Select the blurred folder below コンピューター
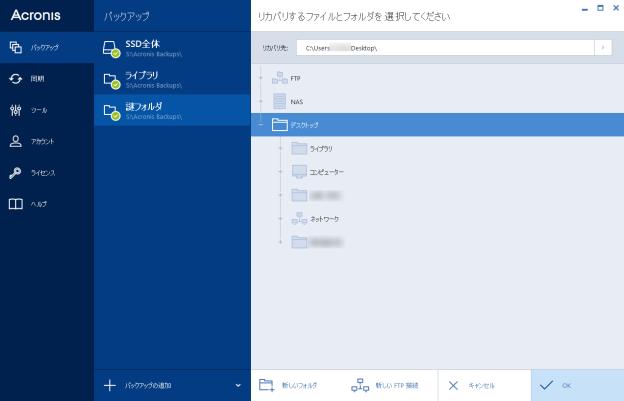624x401 pixels. click(x=316, y=195)
